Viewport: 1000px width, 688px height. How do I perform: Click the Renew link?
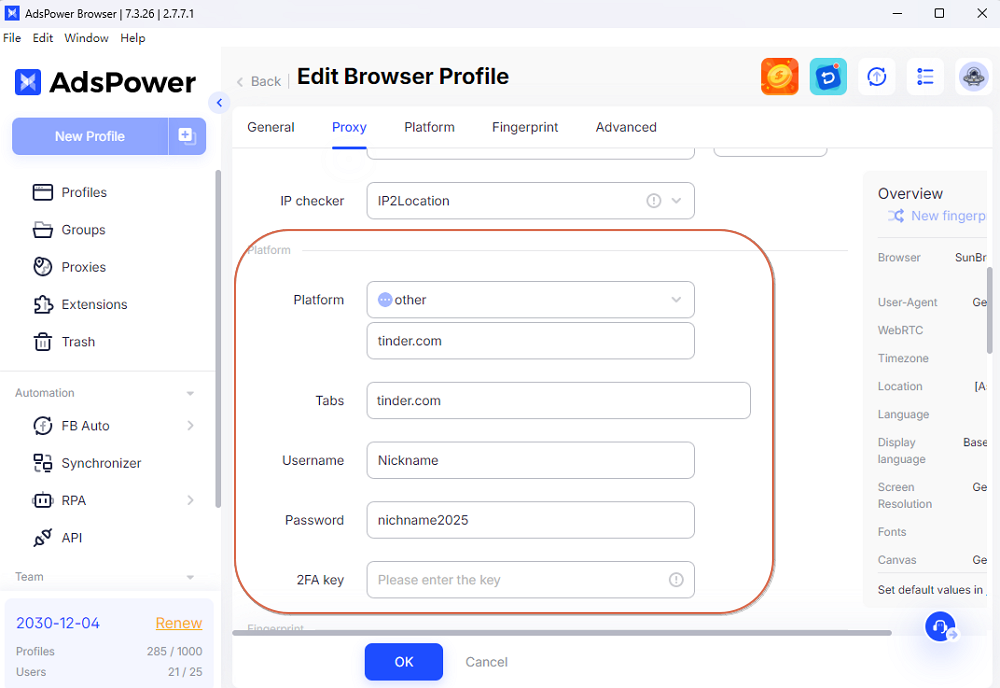(179, 623)
